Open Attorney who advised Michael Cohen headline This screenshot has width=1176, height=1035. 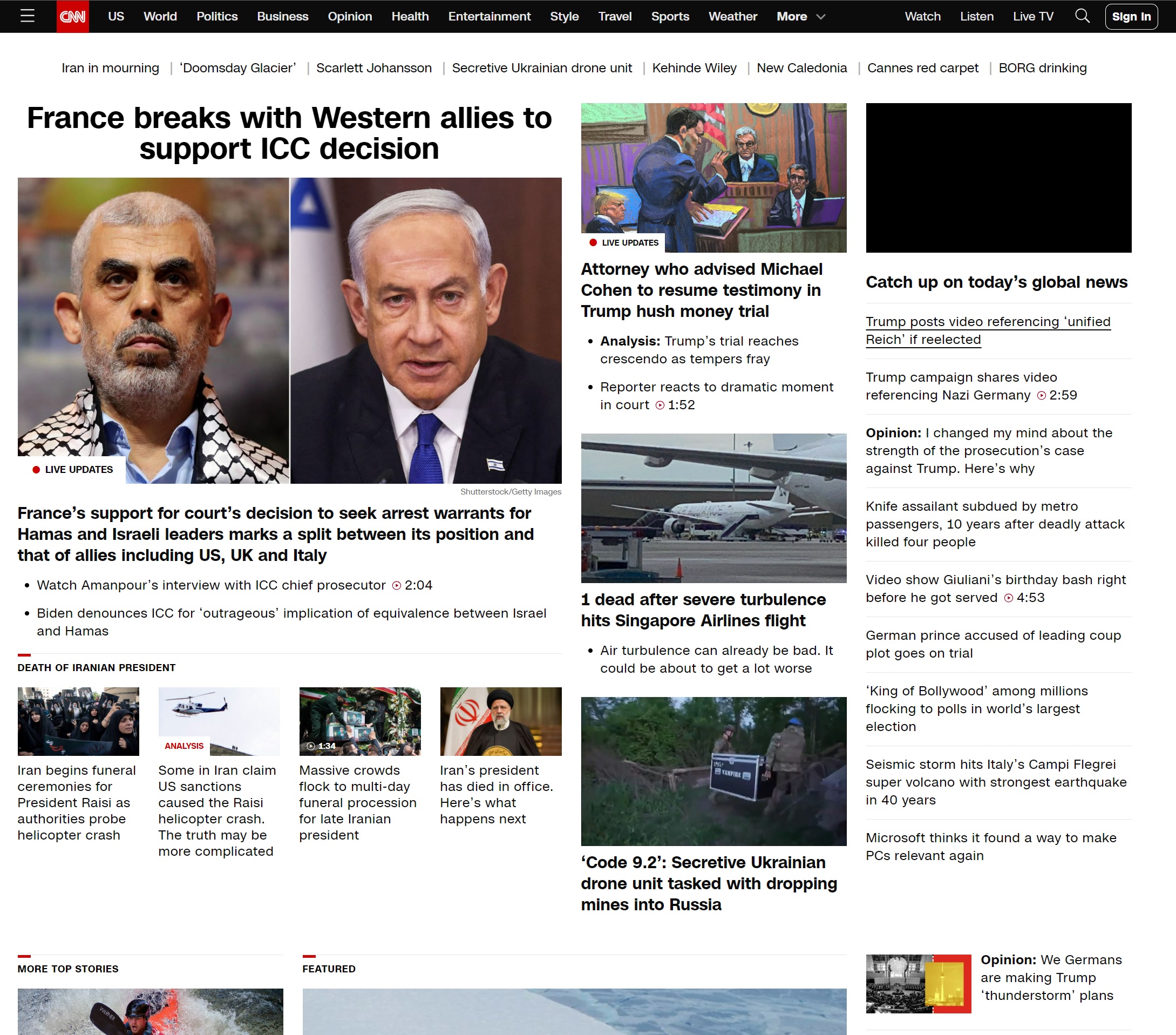702,290
